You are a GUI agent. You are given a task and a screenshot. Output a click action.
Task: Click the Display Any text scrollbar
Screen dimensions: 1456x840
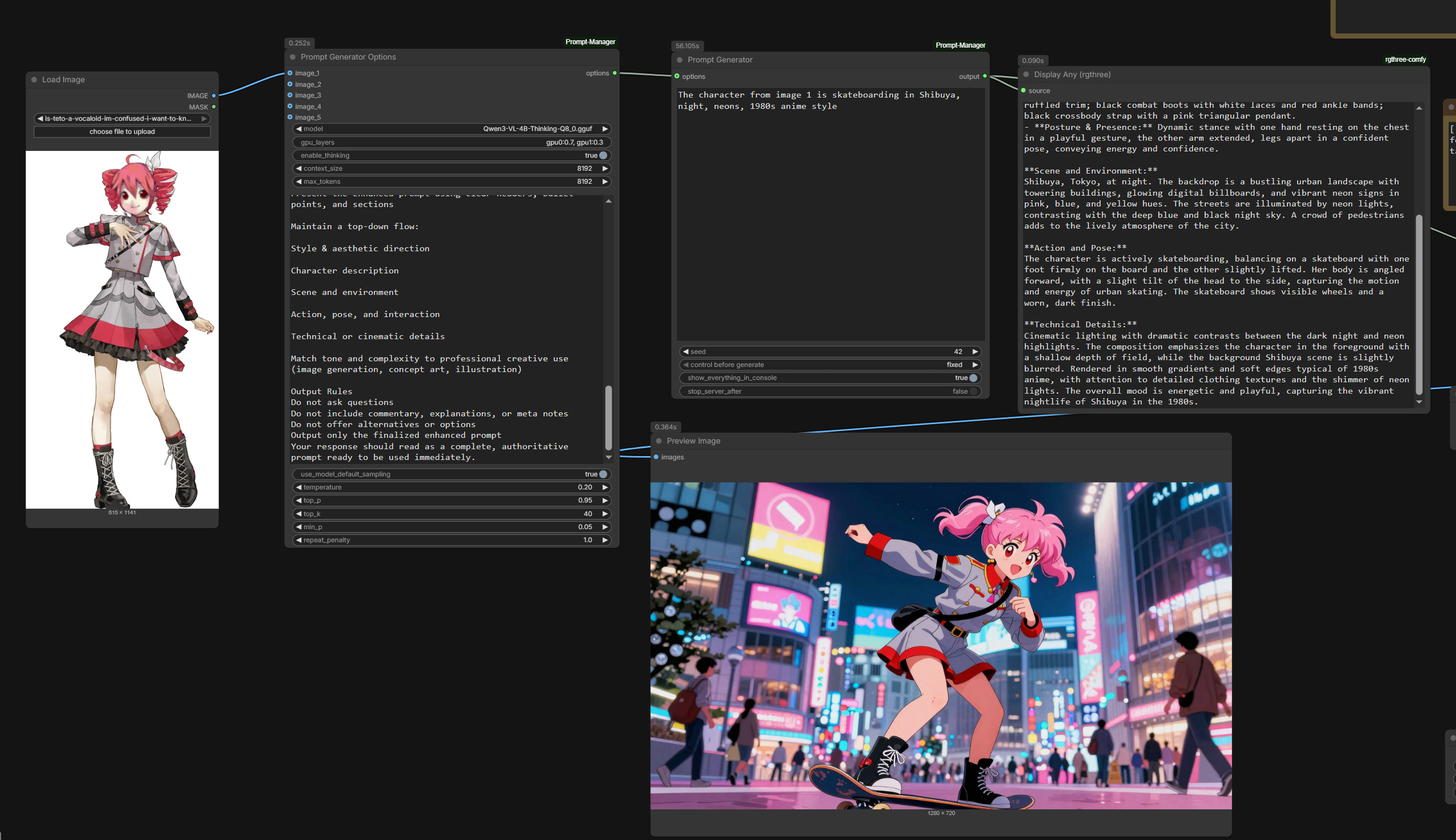(x=1419, y=303)
